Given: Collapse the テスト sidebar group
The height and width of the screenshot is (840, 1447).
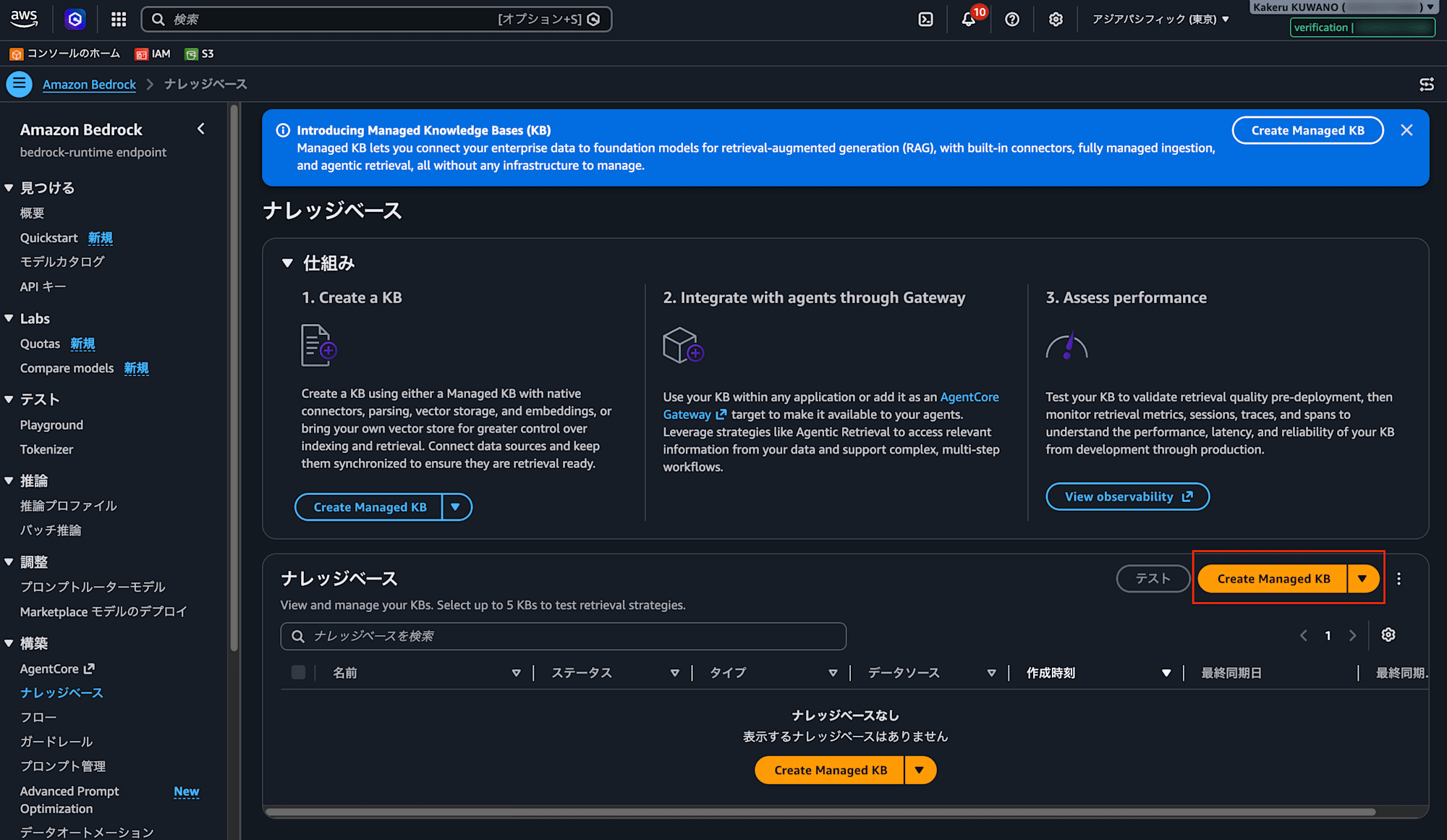Looking at the screenshot, I should click(x=9, y=399).
